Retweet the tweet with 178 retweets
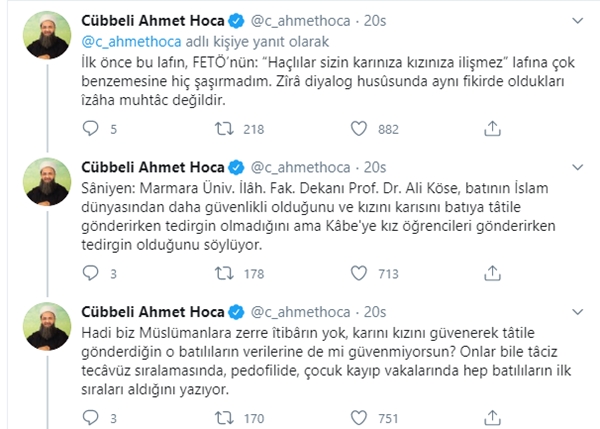Viewport: 600px width, 429px height. pos(224,273)
